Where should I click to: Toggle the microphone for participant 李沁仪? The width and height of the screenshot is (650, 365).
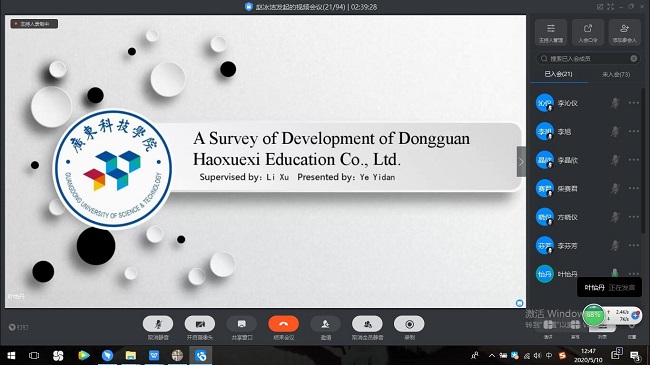pyautogui.click(x=615, y=103)
